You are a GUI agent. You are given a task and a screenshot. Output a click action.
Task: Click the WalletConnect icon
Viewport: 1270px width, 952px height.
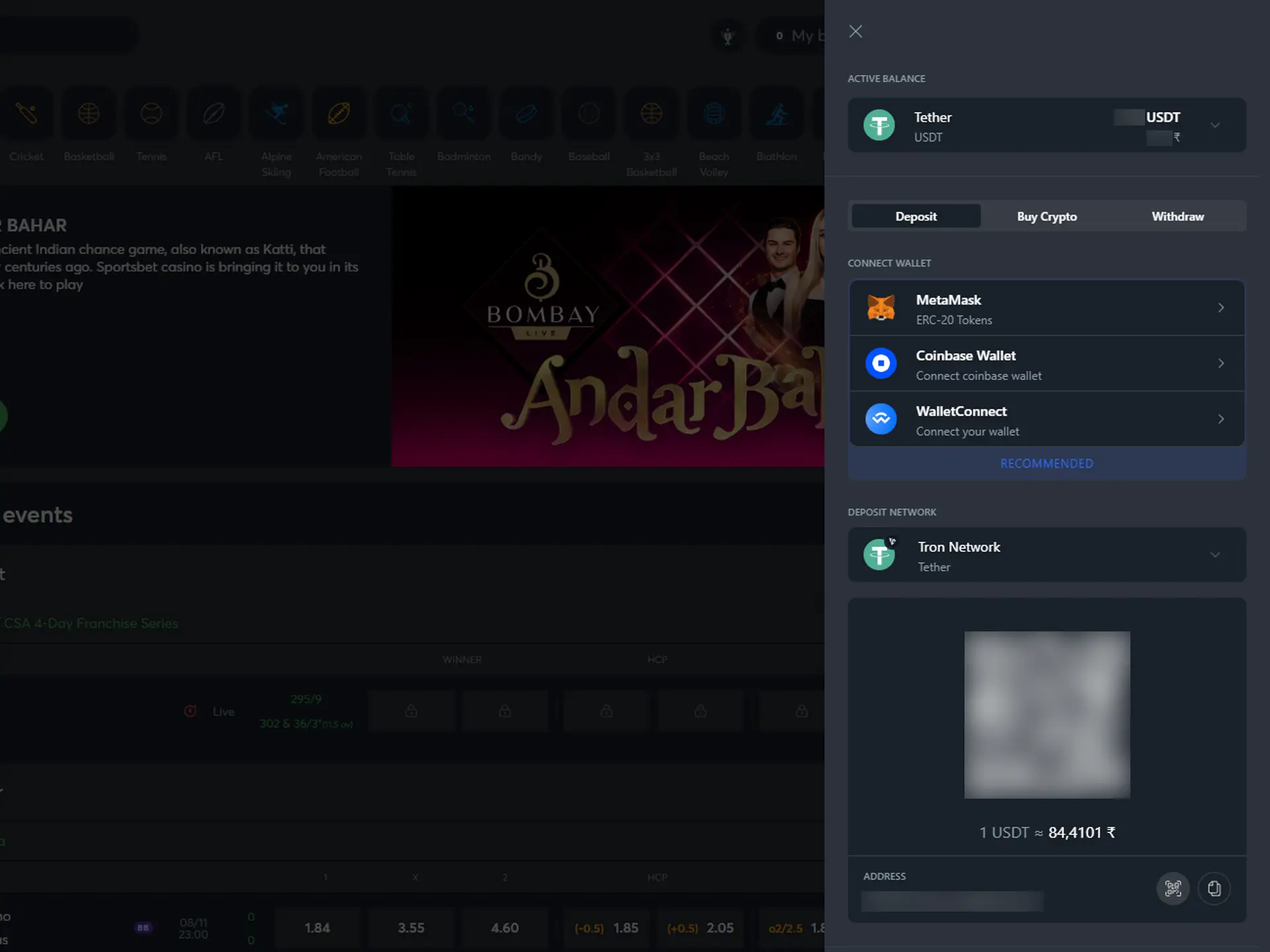click(880, 419)
